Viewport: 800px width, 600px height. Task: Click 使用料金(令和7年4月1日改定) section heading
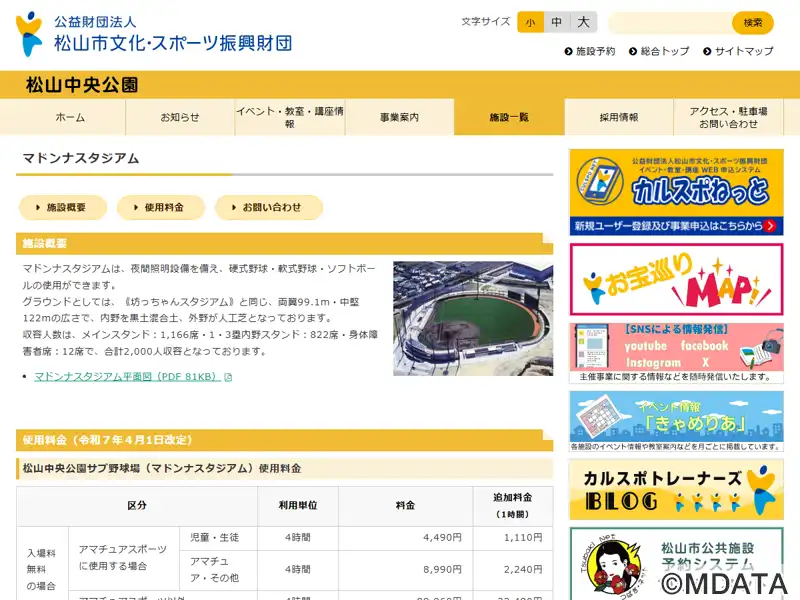point(284,440)
